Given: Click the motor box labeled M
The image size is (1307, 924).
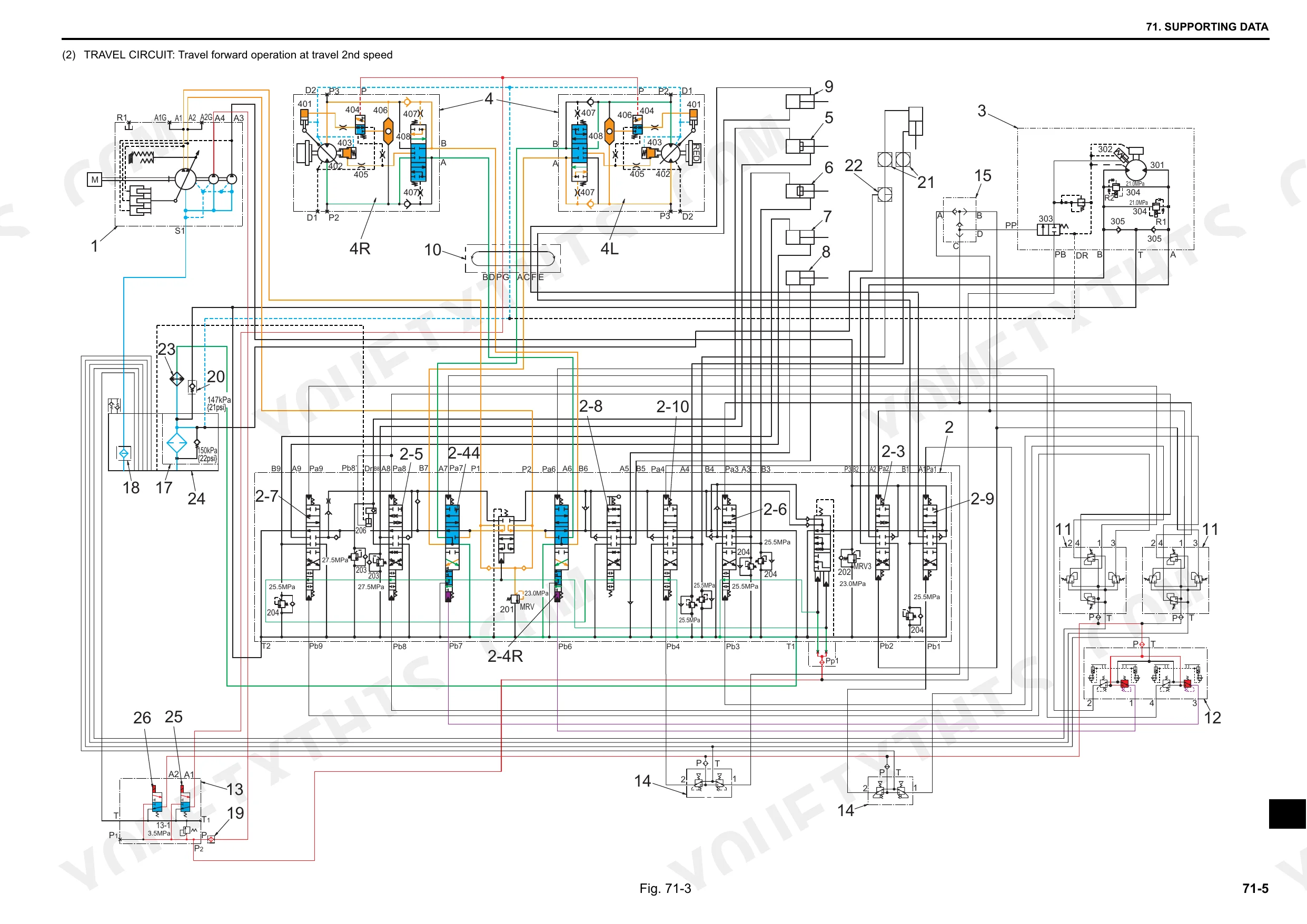Looking at the screenshot, I should coord(94,180).
